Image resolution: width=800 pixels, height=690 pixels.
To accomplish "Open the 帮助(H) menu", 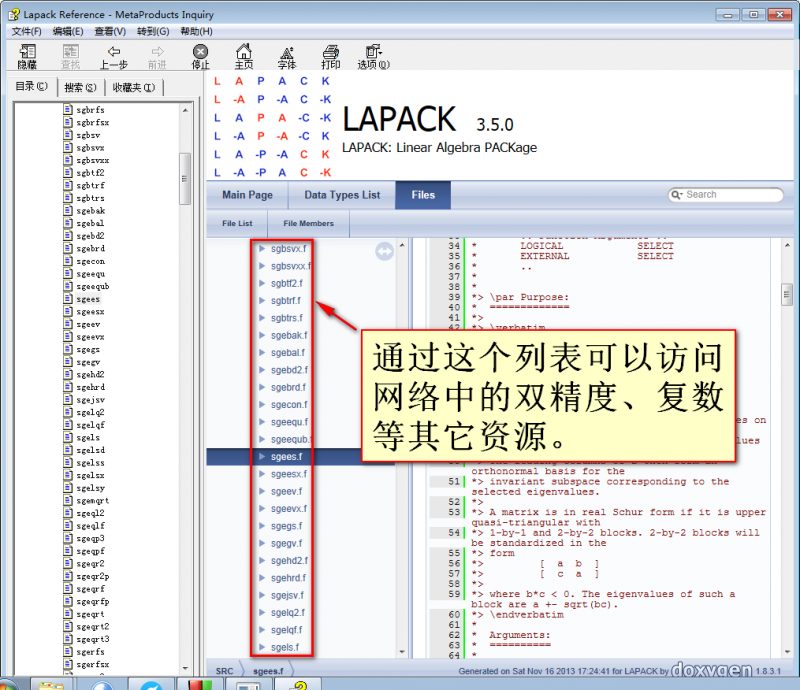I will [x=196, y=32].
